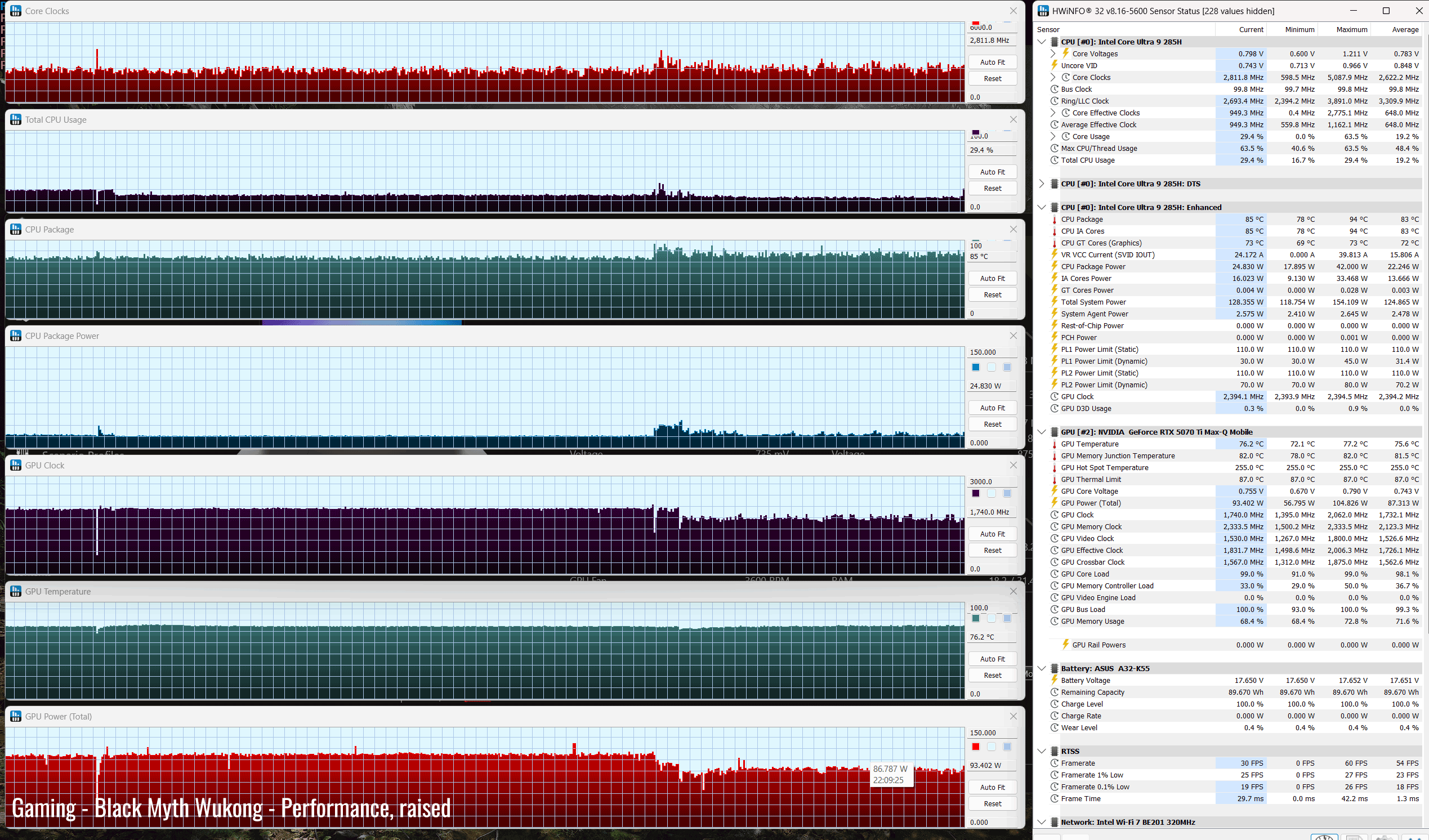Click the red graph color swatch in GPU Power
The image size is (1429, 840).
click(975, 747)
